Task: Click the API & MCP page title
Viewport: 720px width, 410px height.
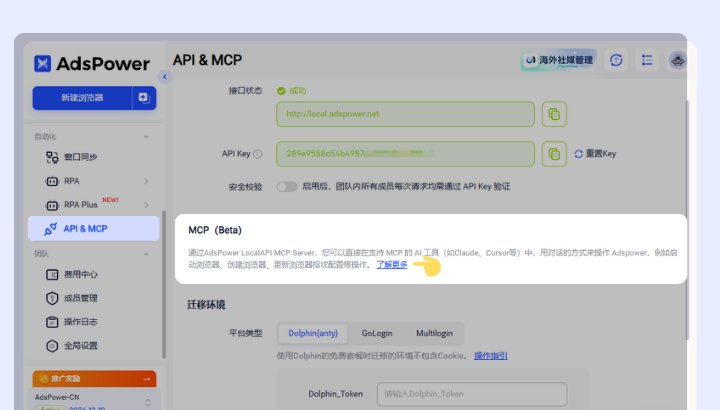Action: click(x=207, y=60)
